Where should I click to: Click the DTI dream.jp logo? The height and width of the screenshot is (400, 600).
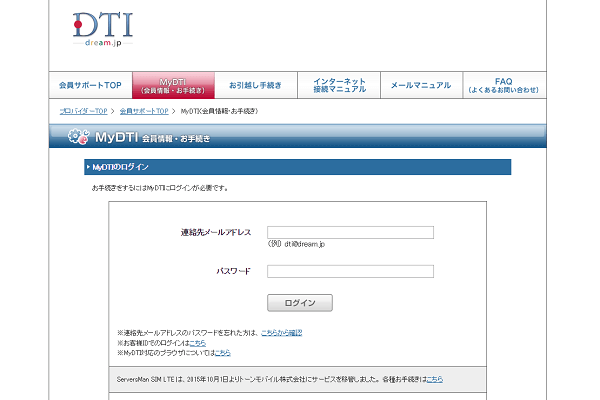[x=103, y=29]
